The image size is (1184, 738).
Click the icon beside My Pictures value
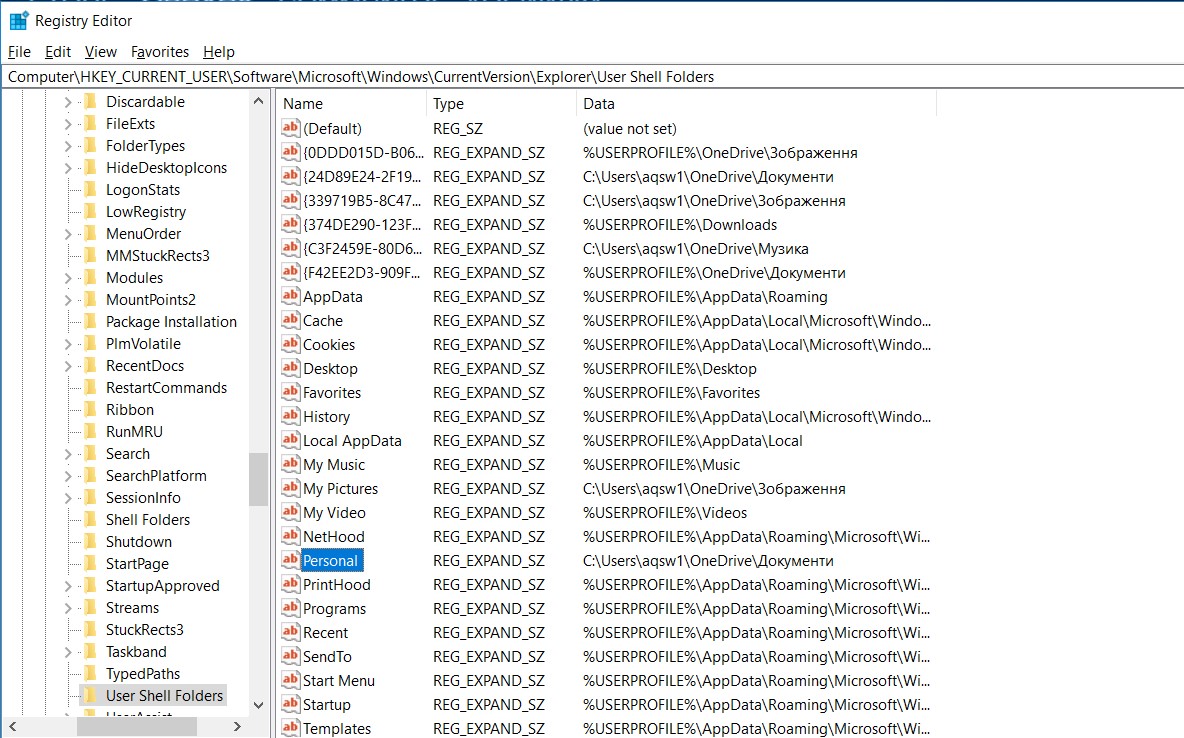point(291,488)
